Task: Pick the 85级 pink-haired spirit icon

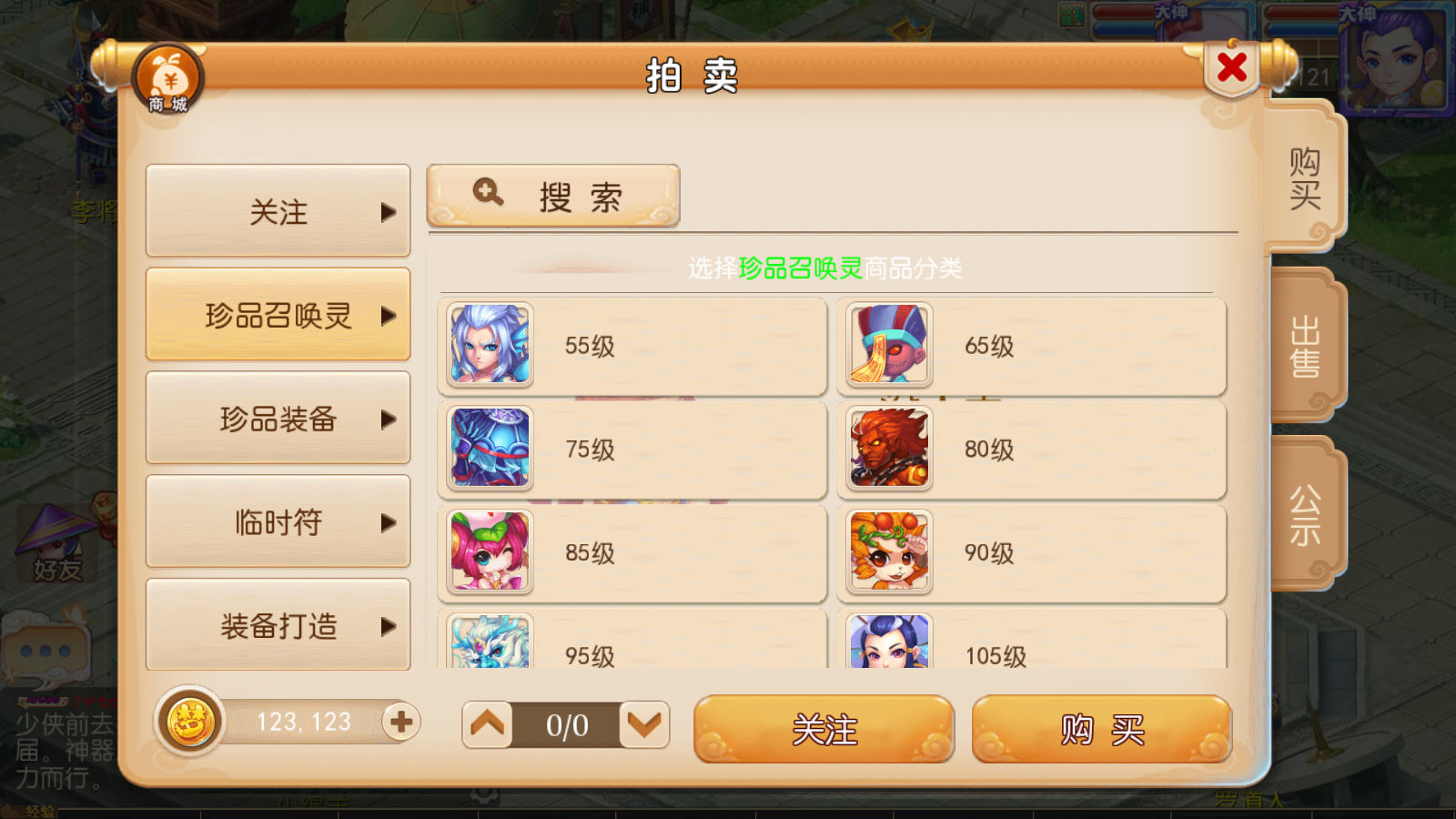Action: (490, 551)
